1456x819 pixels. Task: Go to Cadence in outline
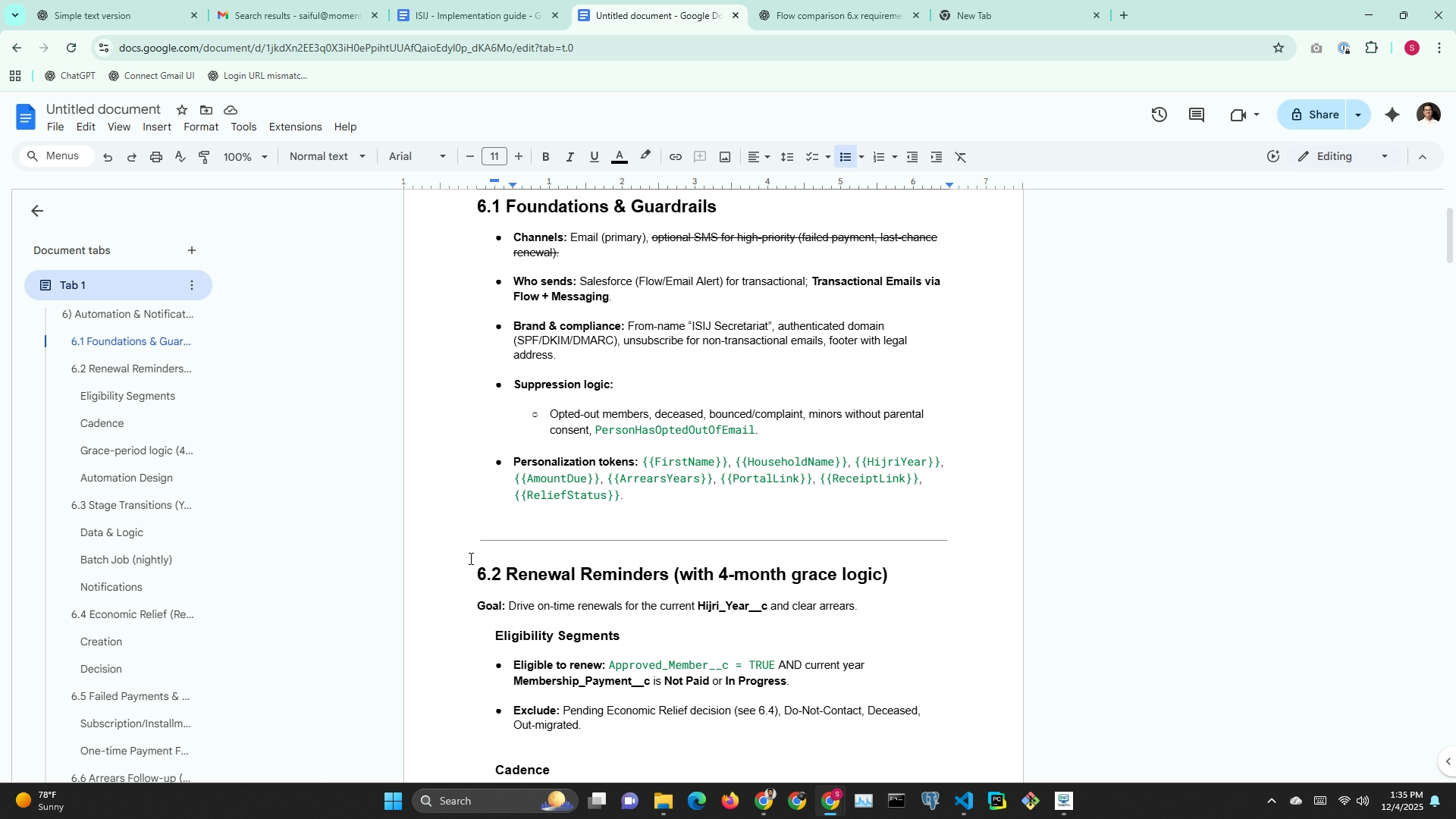tap(102, 423)
